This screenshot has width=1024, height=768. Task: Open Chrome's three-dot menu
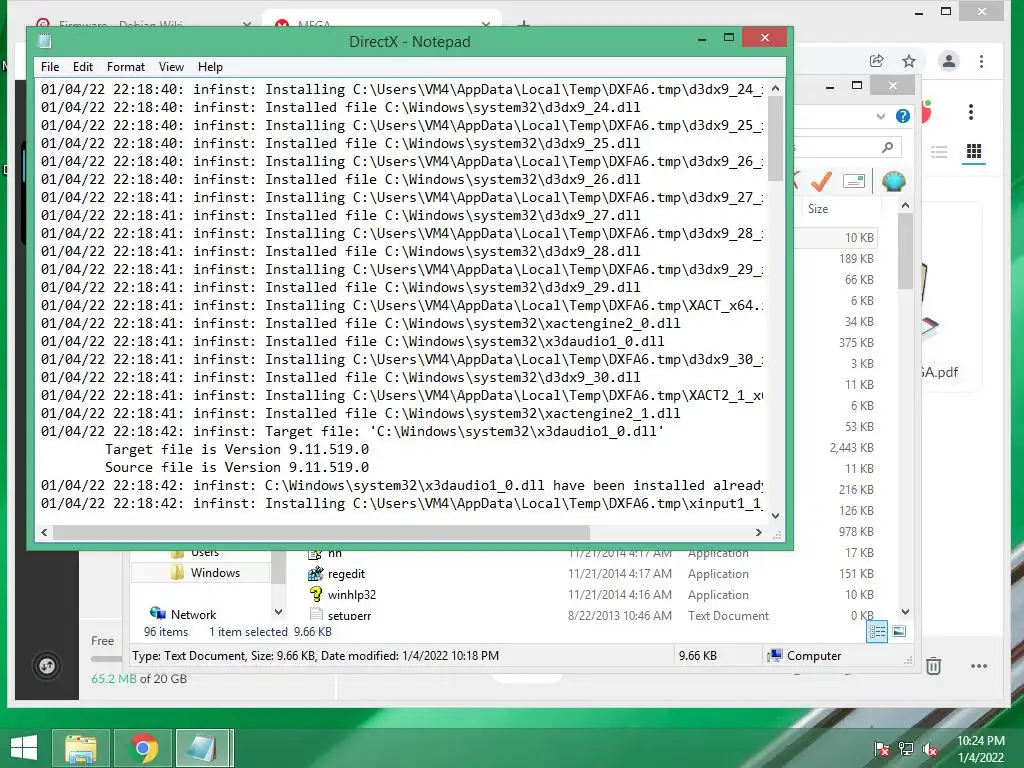coord(981,61)
